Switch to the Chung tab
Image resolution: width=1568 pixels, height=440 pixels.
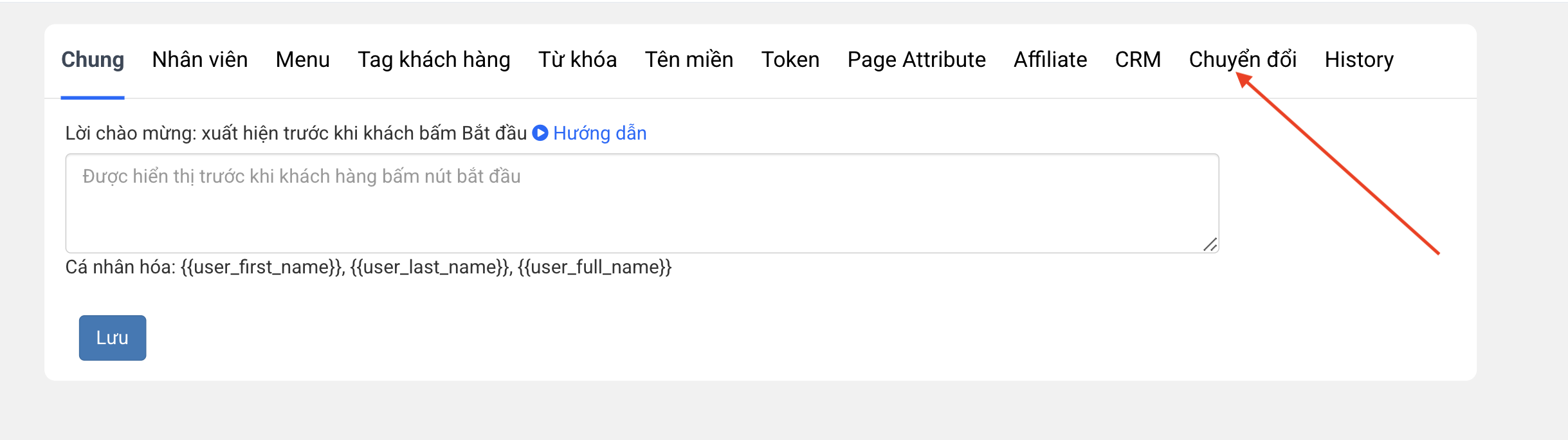93,60
